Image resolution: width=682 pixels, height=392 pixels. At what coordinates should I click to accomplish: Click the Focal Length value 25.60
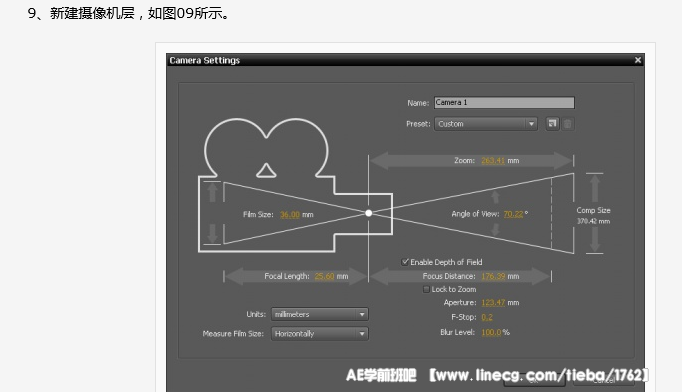[x=324, y=276]
